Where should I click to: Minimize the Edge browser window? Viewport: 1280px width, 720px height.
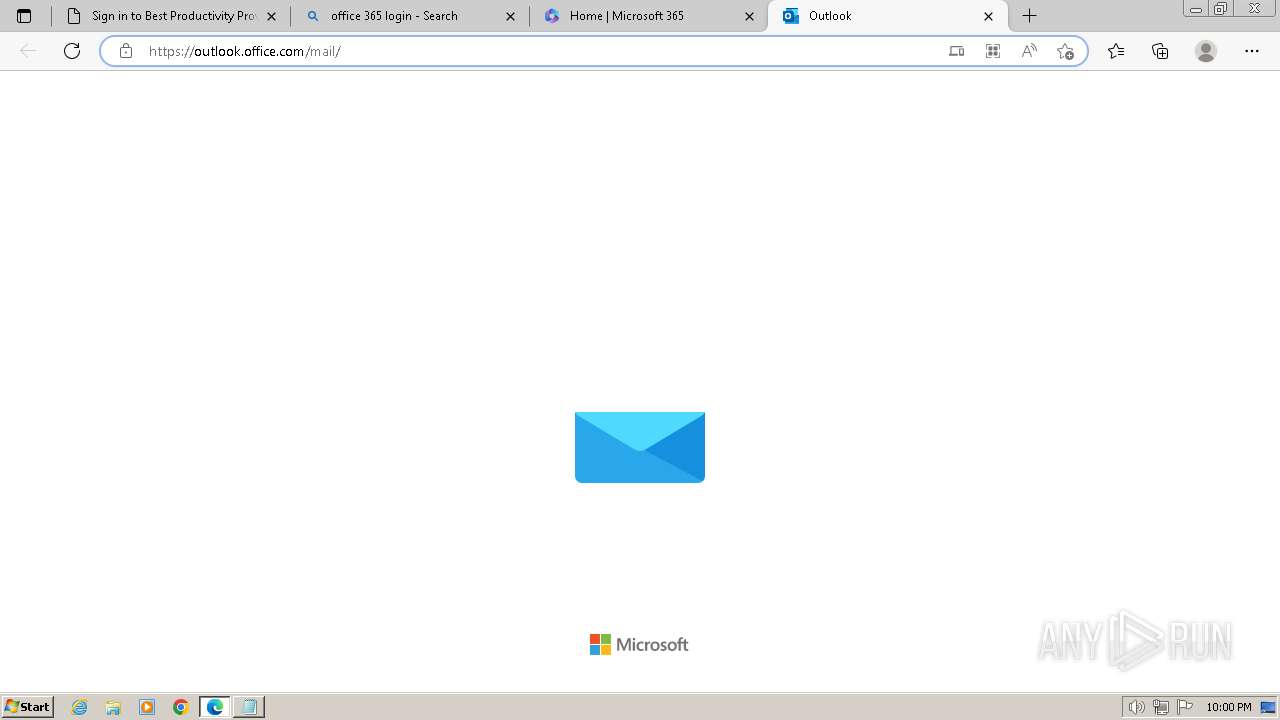(x=1196, y=8)
